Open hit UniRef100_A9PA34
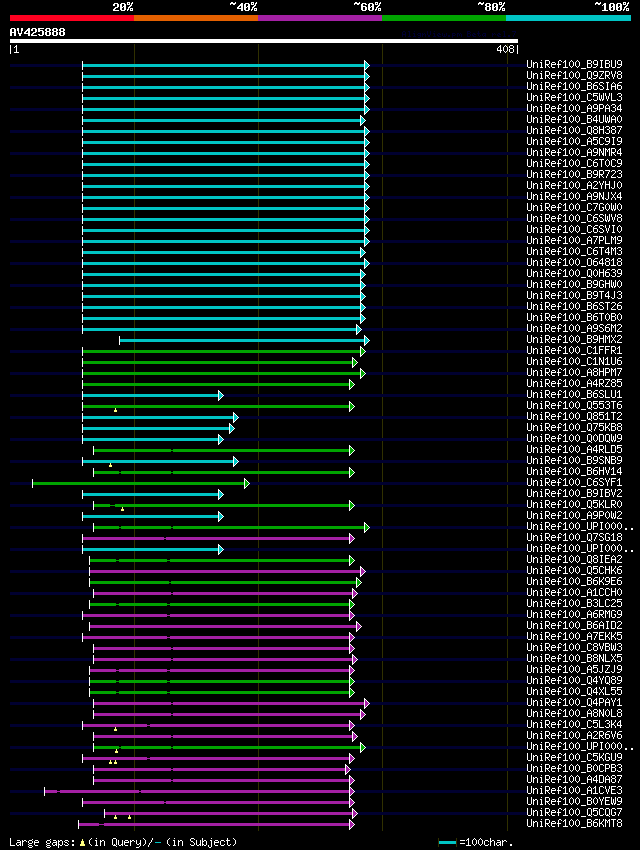 (x=574, y=108)
